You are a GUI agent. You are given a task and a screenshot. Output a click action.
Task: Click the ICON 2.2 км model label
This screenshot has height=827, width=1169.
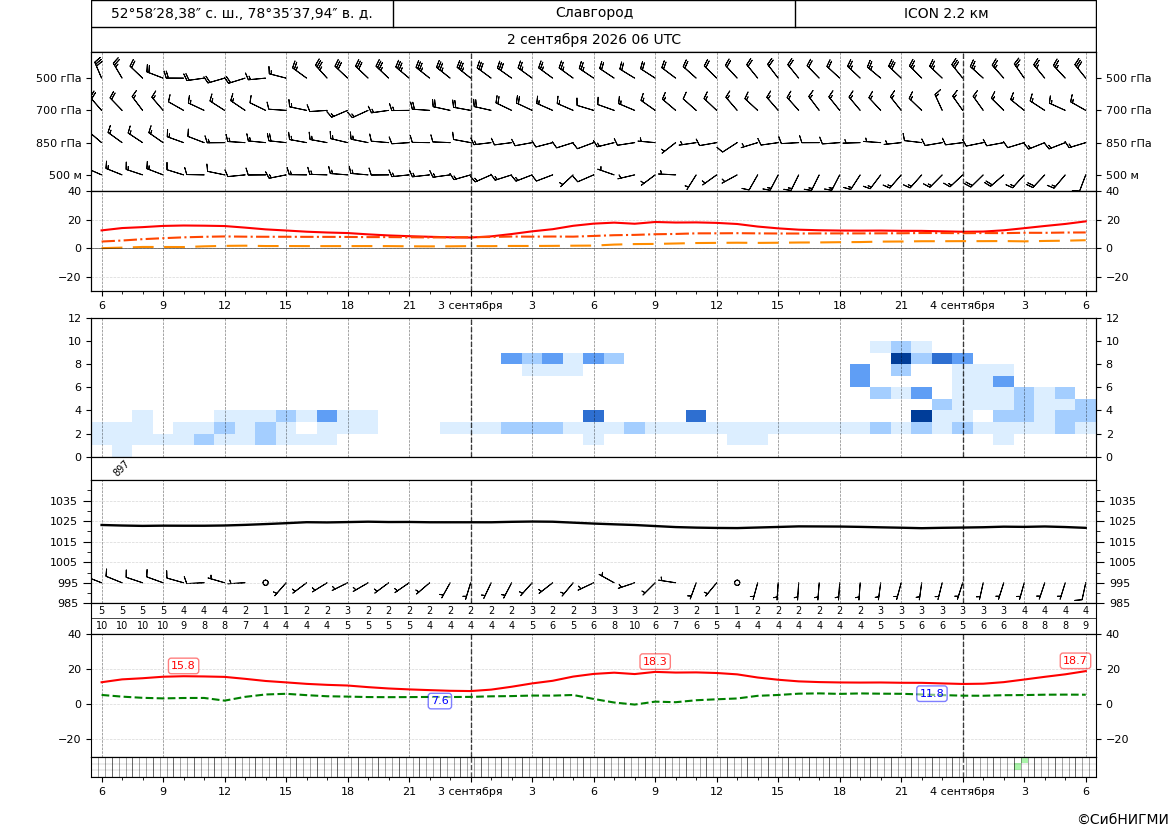[x=946, y=13]
